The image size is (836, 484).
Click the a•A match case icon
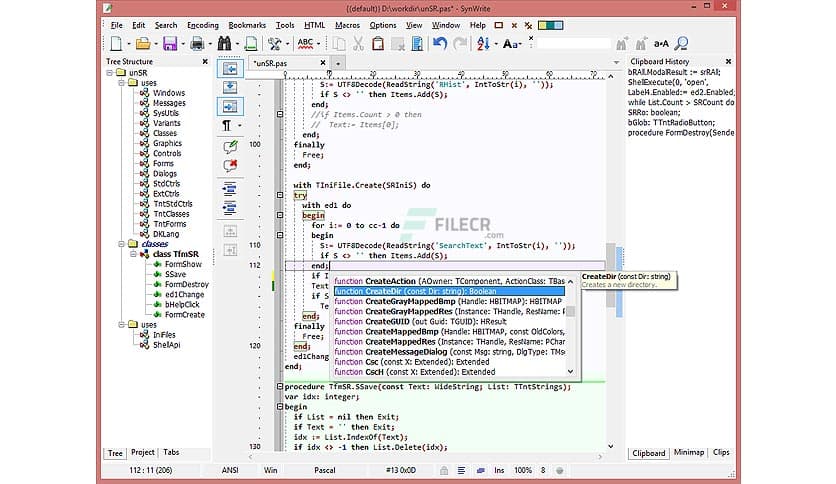(x=661, y=44)
